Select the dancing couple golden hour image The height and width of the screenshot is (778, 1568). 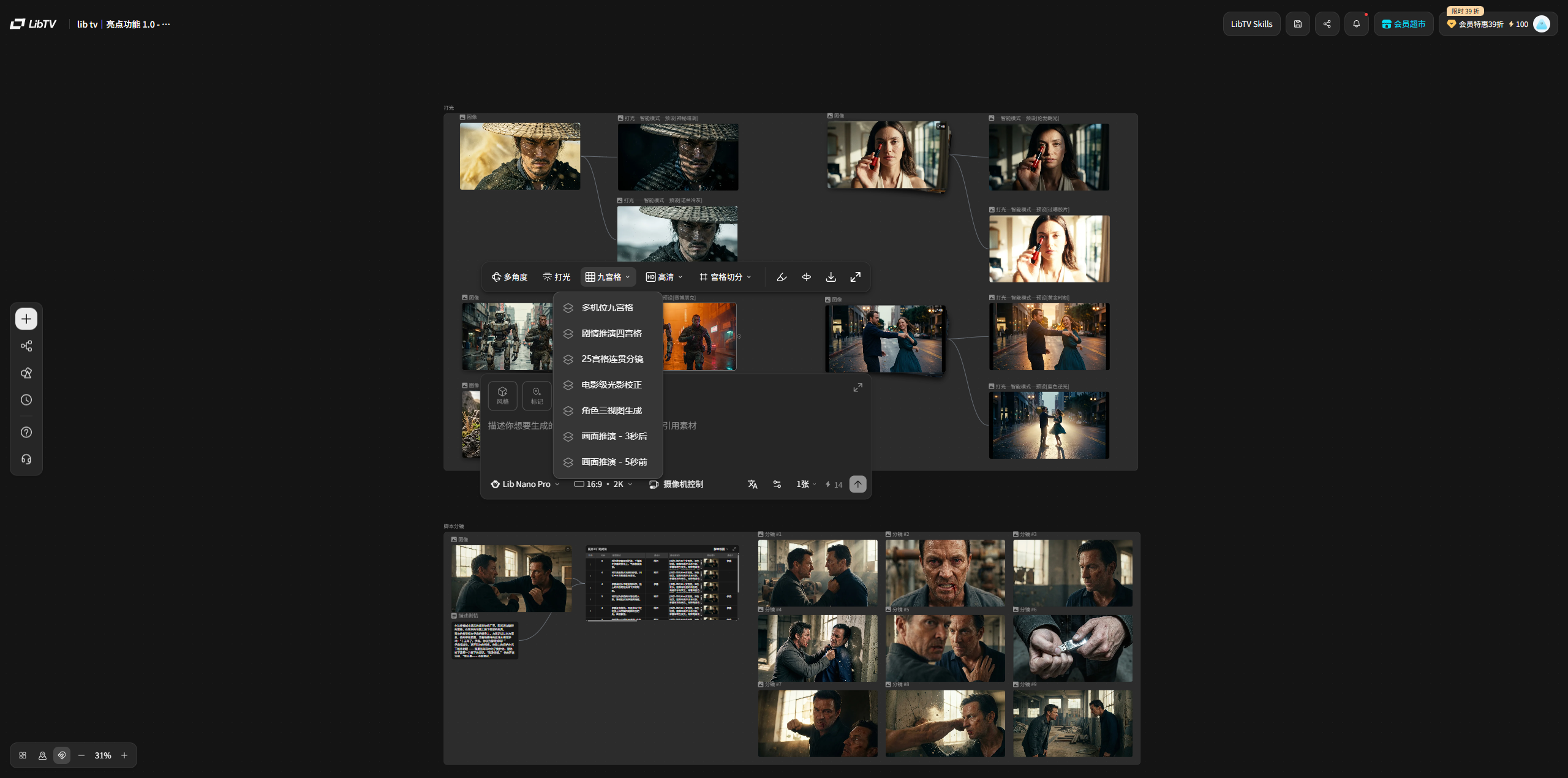[x=1049, y=336]
